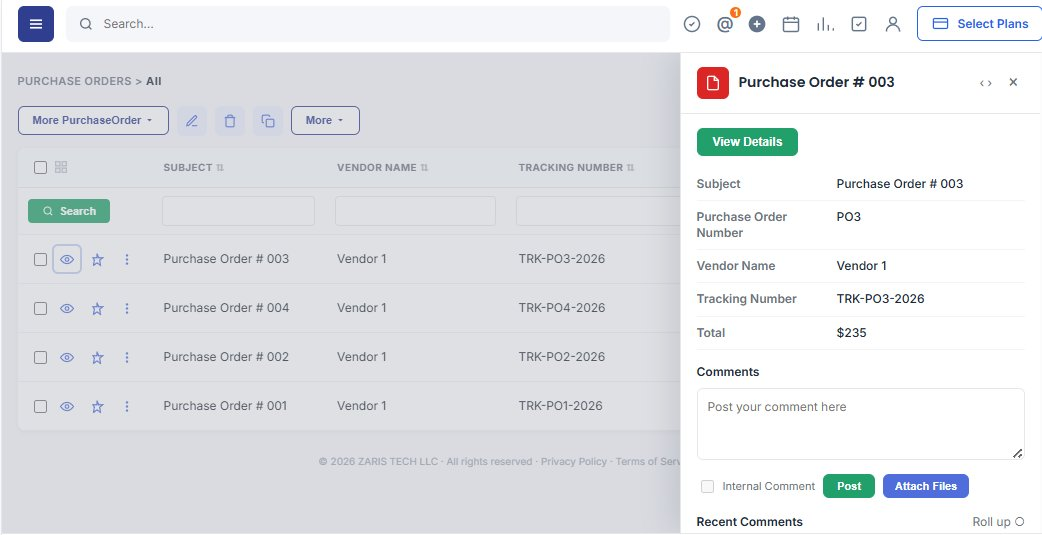Click the 'TRK-PO4-2026' tracking number cell
The width and height of the screenshot is (1042, 535).
tap(562, 308)
